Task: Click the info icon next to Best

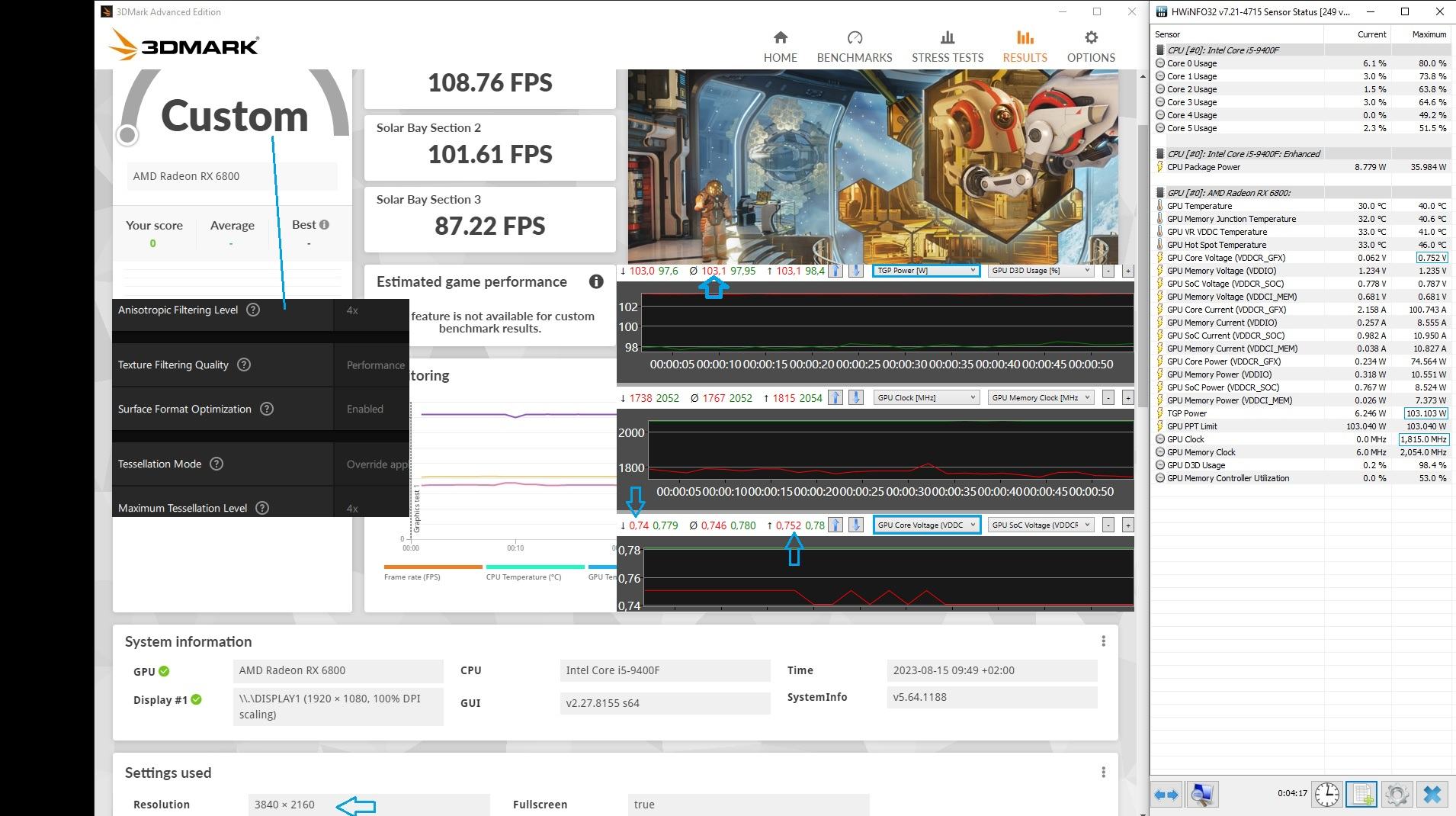Action: (x=324, y=224)
